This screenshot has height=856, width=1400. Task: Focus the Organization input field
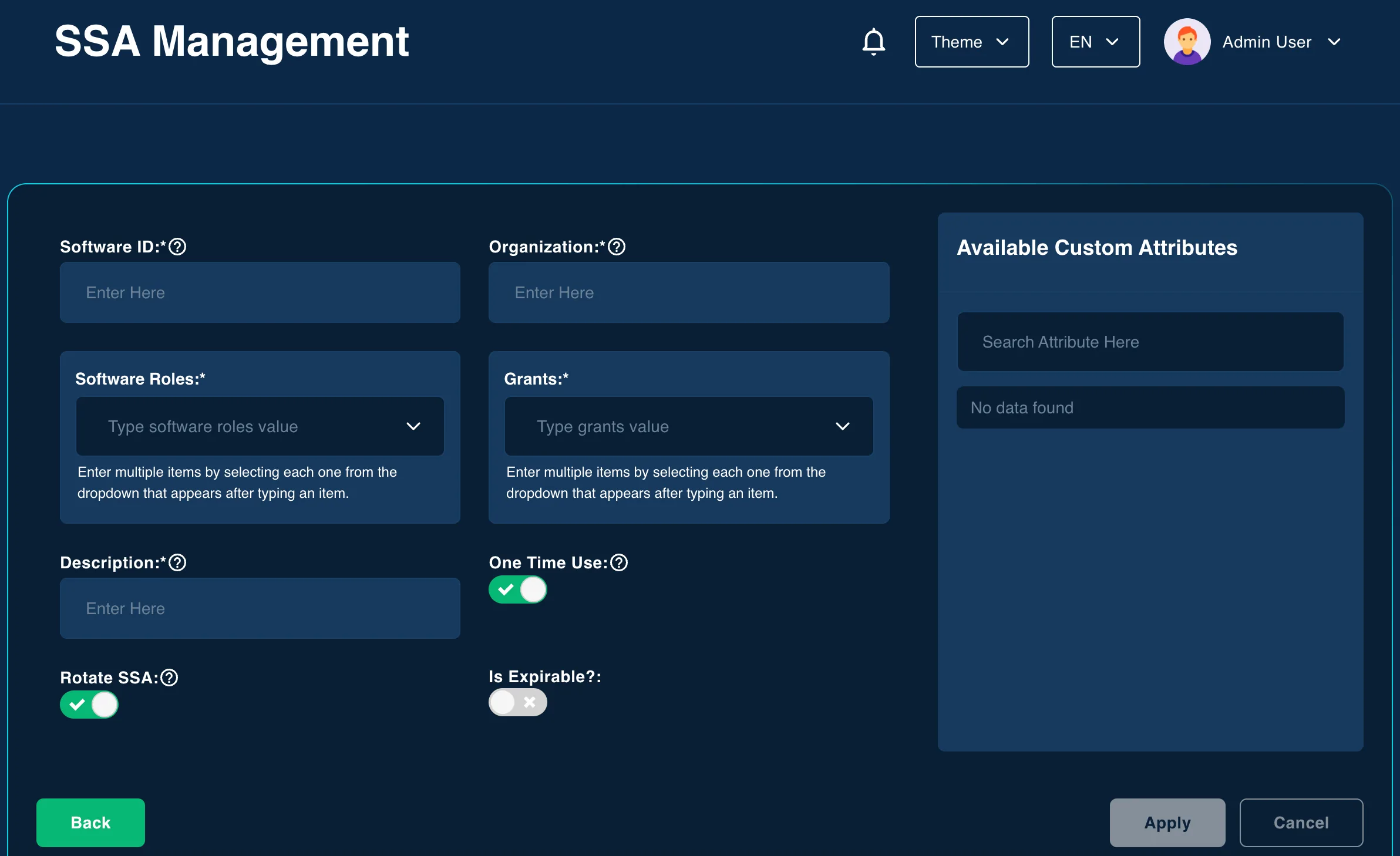pyautogui.click(x=689, y=292)
